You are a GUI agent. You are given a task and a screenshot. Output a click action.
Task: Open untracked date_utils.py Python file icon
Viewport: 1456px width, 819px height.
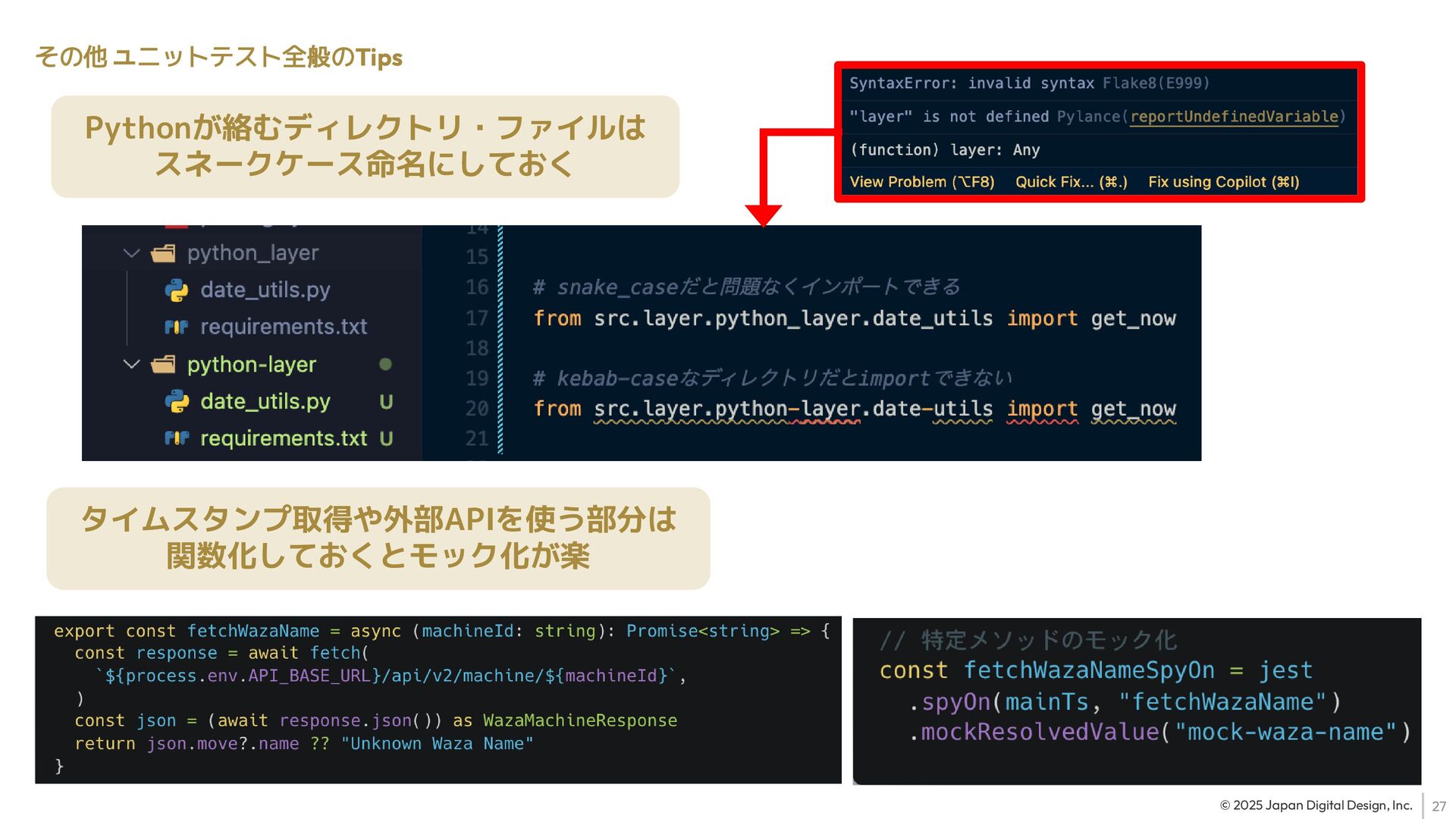pyautogui.click(x=177, y=402)
